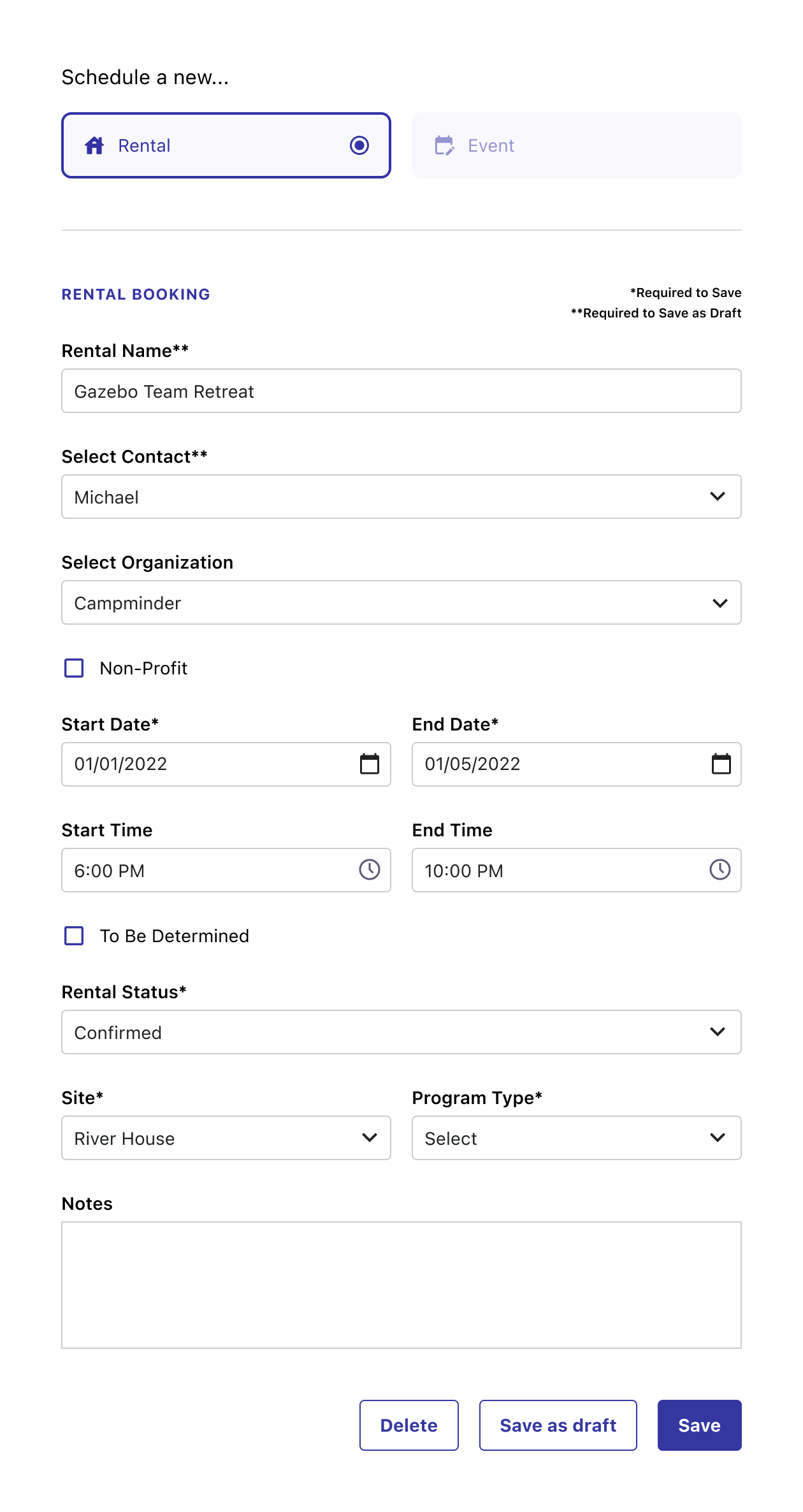Click Save as draft button
The height and width of the screenshot is (1512, 803).
point(558,1425)
